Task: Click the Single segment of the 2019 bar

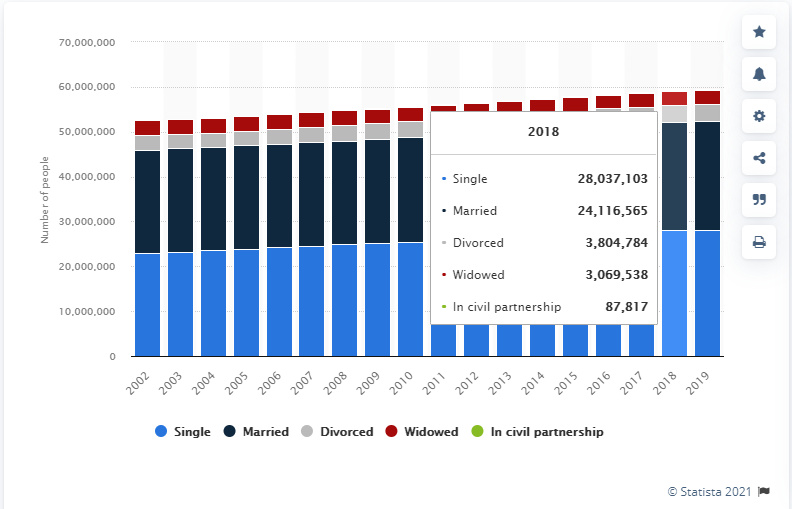Action: point(707,293)
